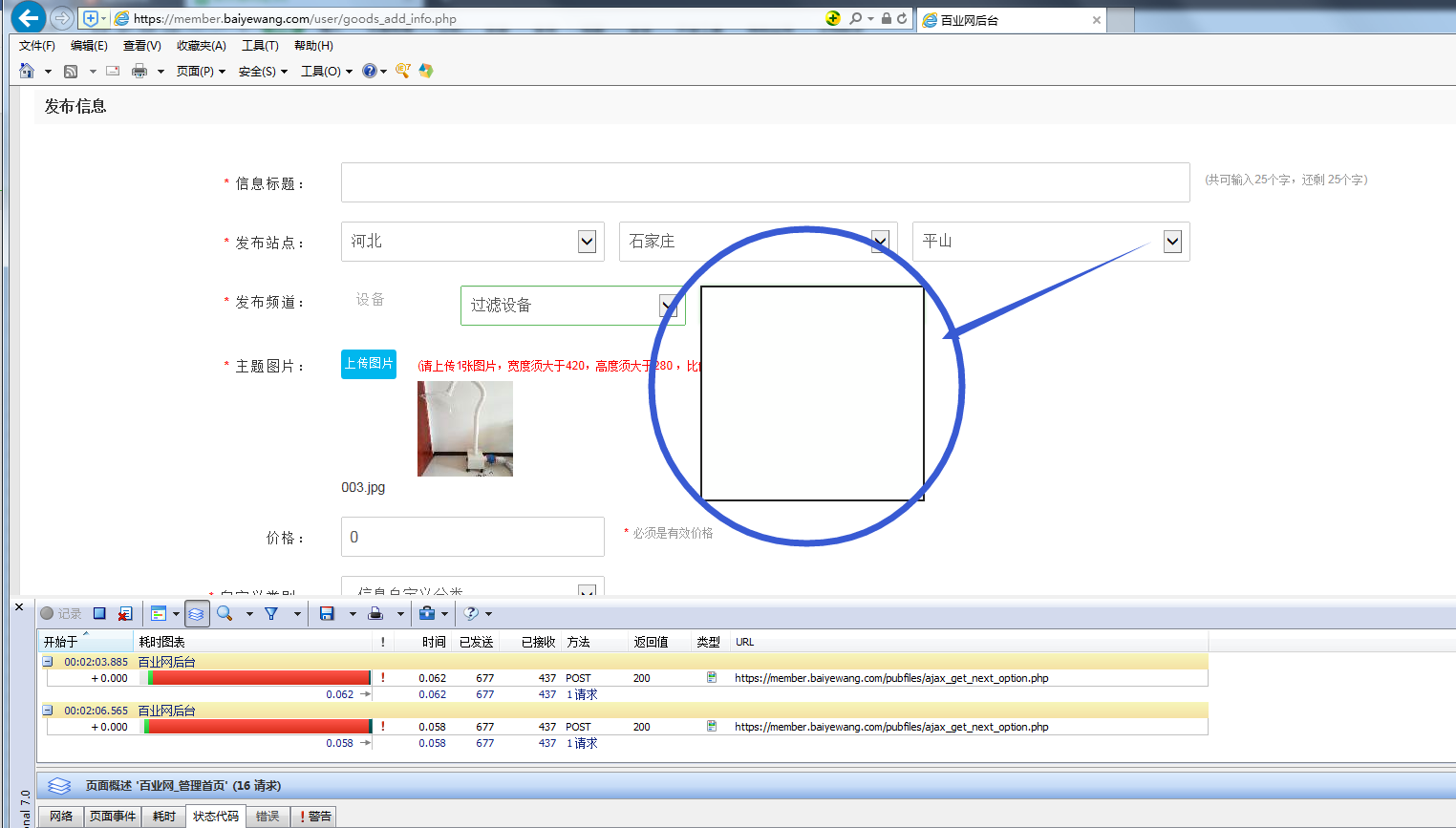The height and width of the screenshot is (828, 1456).
Task: Clear the captured requests in the network panel
Action: (125, 613)
